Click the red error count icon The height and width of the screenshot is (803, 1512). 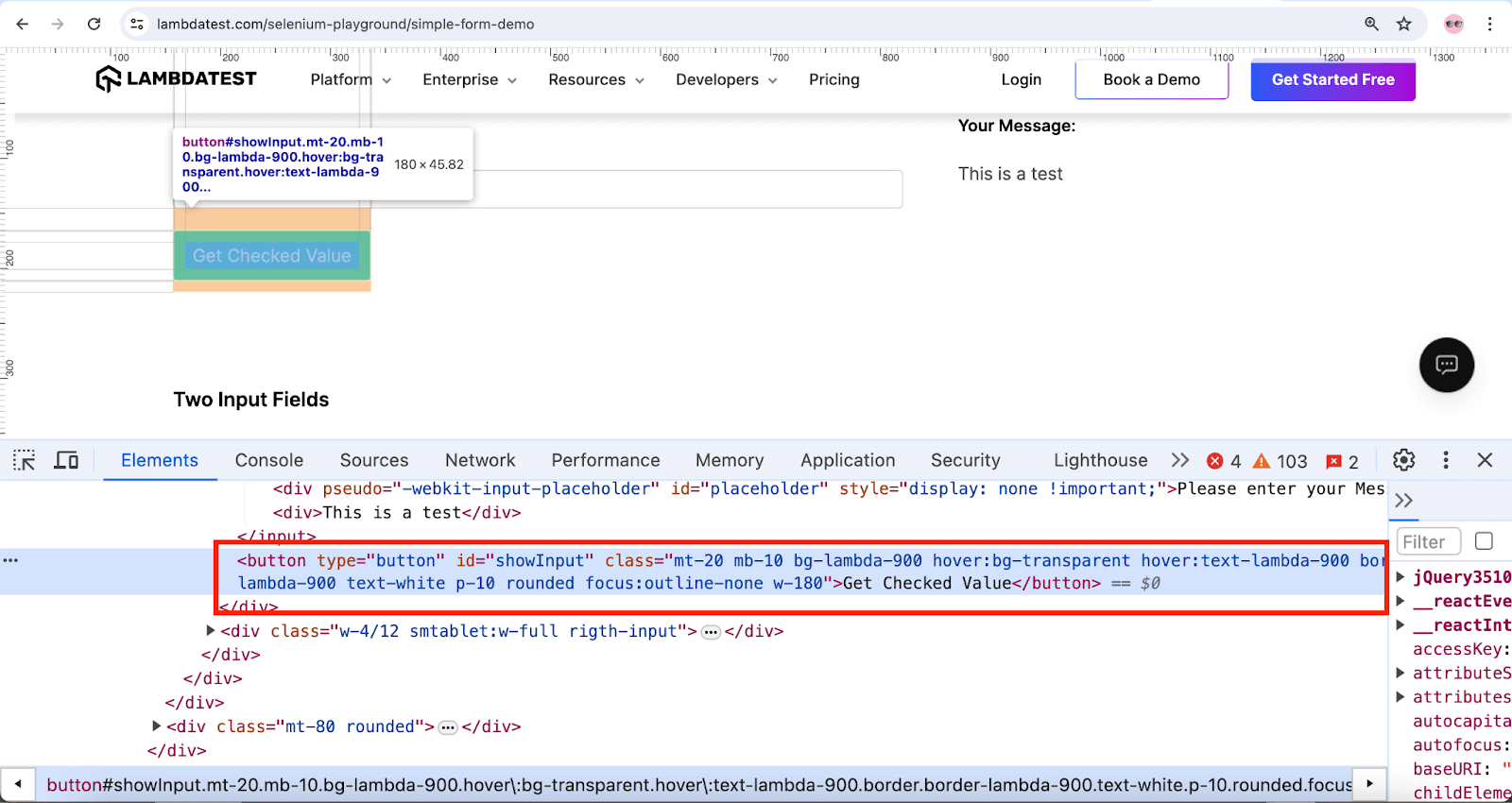pos(1215,461)
